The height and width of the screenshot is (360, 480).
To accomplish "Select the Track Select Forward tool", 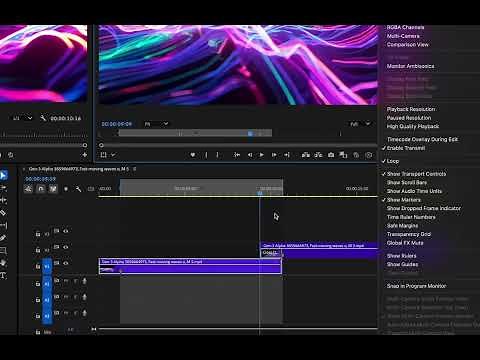I will click(x=3, y=188).
